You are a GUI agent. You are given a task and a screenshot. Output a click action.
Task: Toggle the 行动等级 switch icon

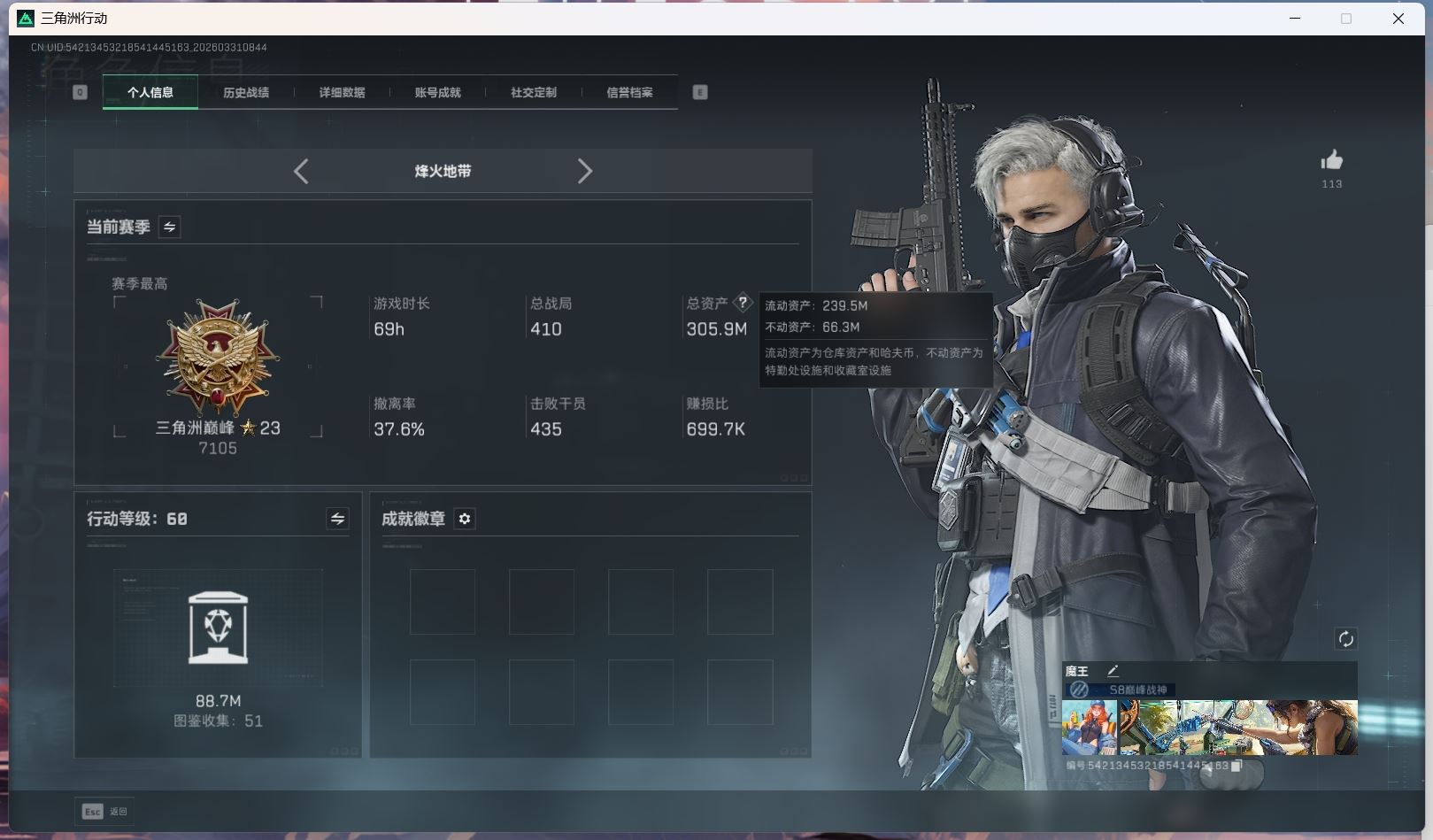pyautogui.click(x=337, y=519)
